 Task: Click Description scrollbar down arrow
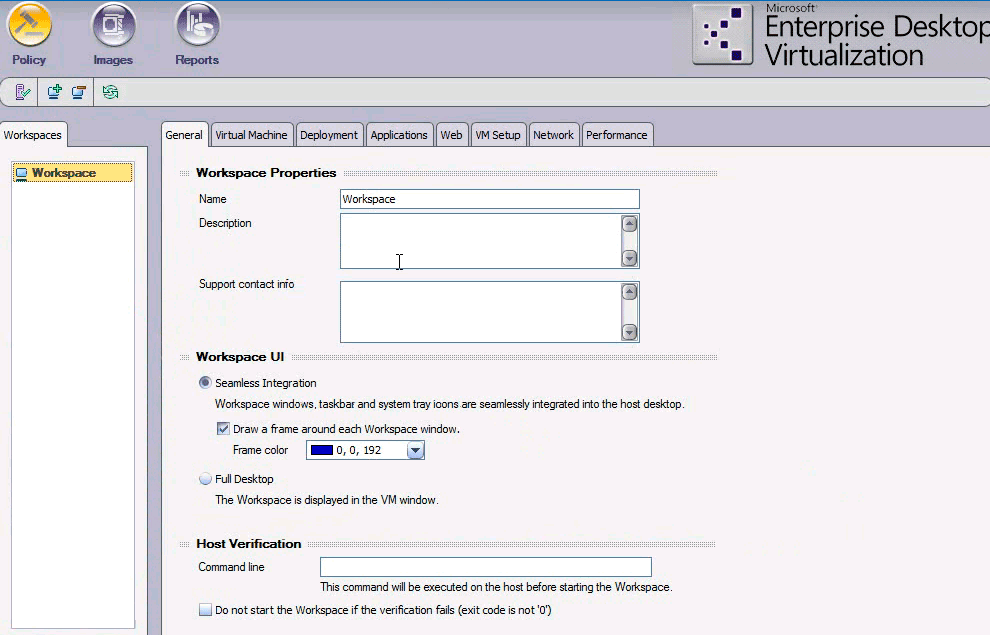pyautogui.click(x=629, y=258)
